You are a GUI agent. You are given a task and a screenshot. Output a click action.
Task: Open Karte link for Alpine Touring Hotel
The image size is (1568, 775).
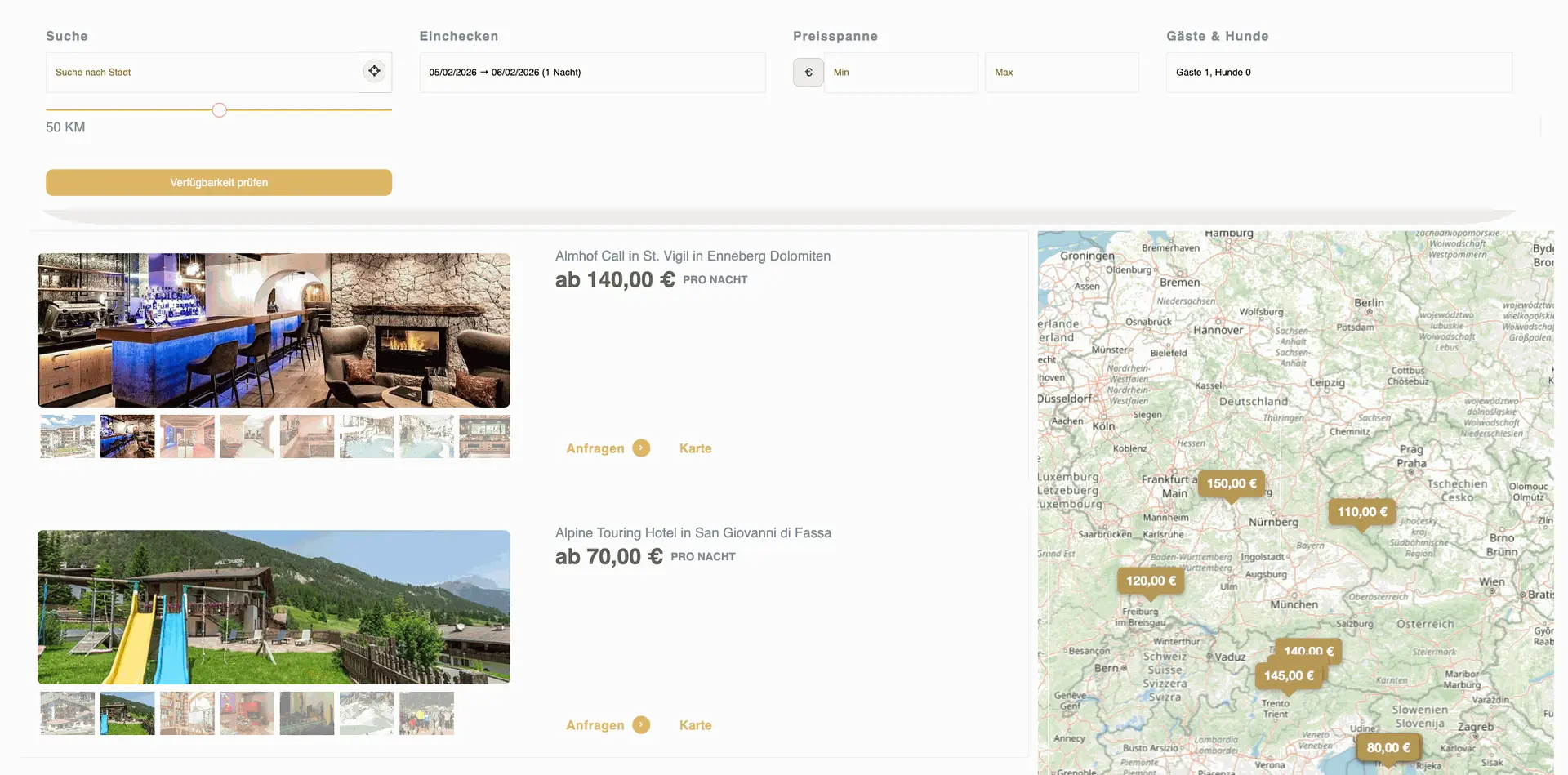click(695, 725)
